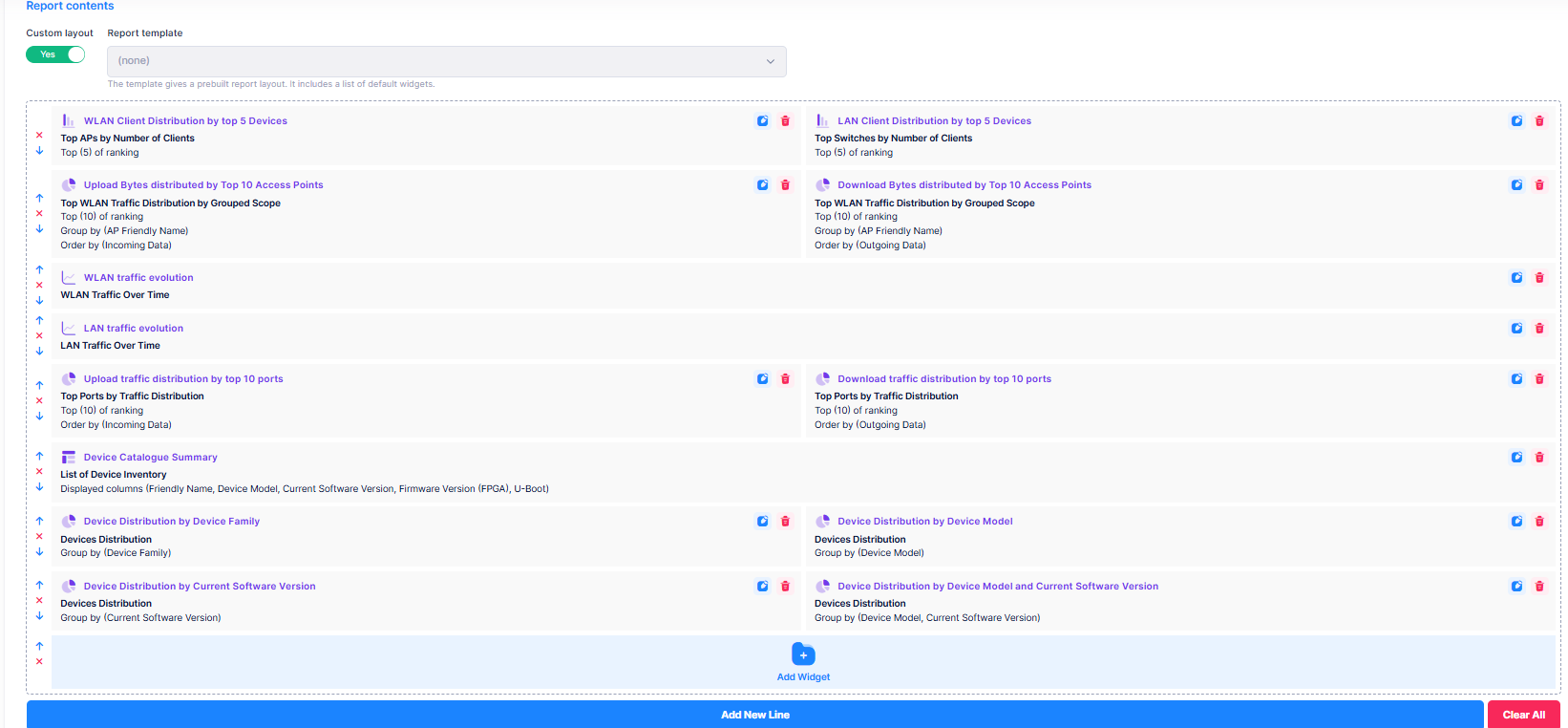The height and width of the screenshot is (728, 1568).
Task: Click the red Clear All button
Action: [1523, 715]
